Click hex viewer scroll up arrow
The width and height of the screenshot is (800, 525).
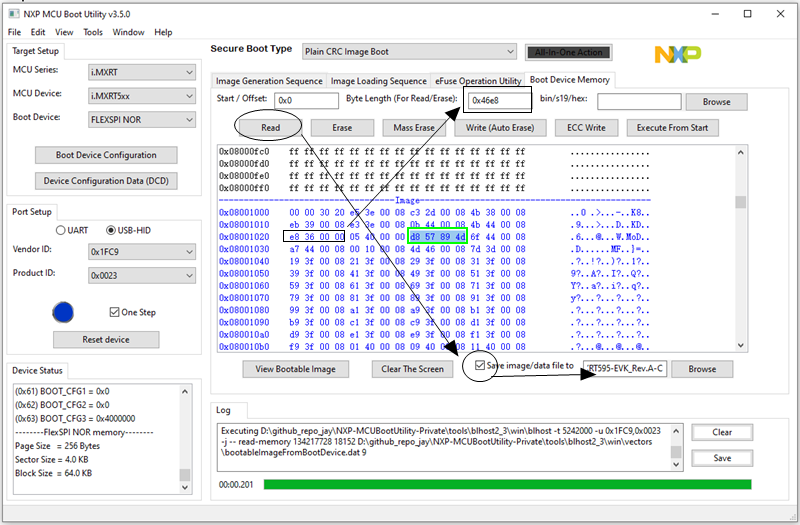(x=741, y=152)
